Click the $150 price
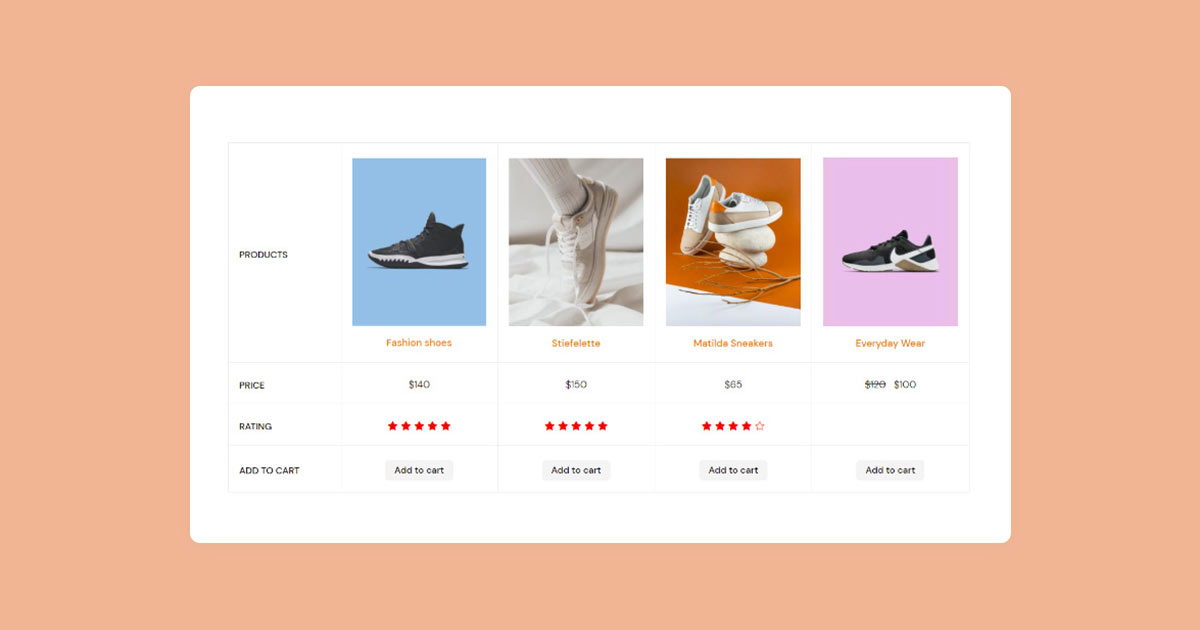The image size is (1200, 630). click(576, 385)
